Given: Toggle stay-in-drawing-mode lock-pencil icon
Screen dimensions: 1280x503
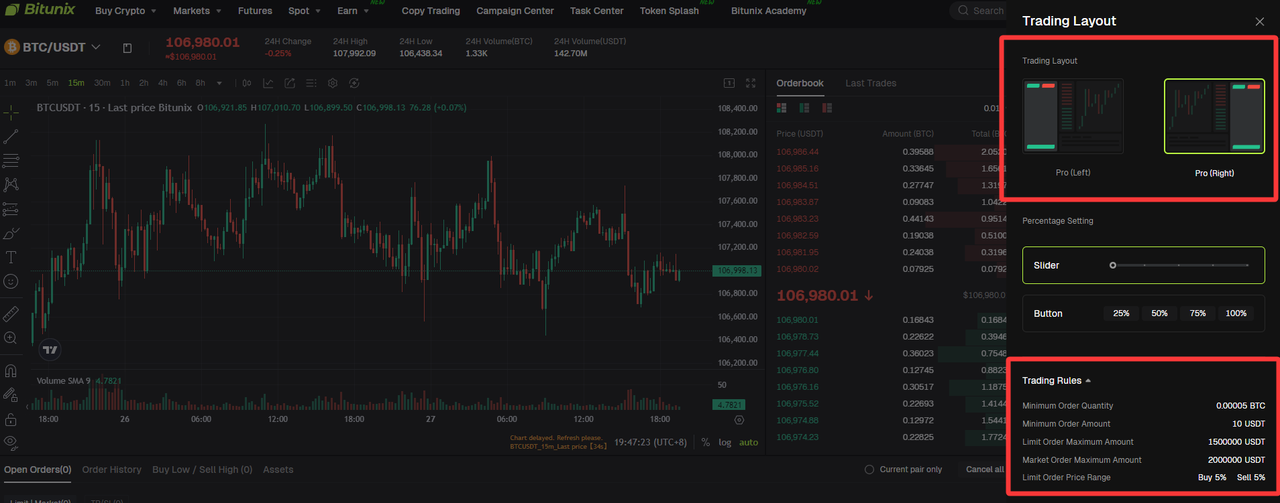Looking at the screenshot, I should pyautogui.click(x=11, y=394).
